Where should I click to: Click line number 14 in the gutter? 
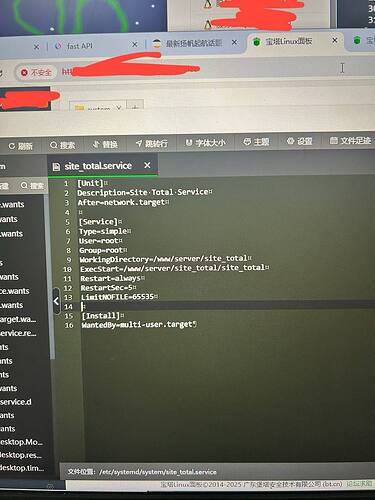pos(68,307)
